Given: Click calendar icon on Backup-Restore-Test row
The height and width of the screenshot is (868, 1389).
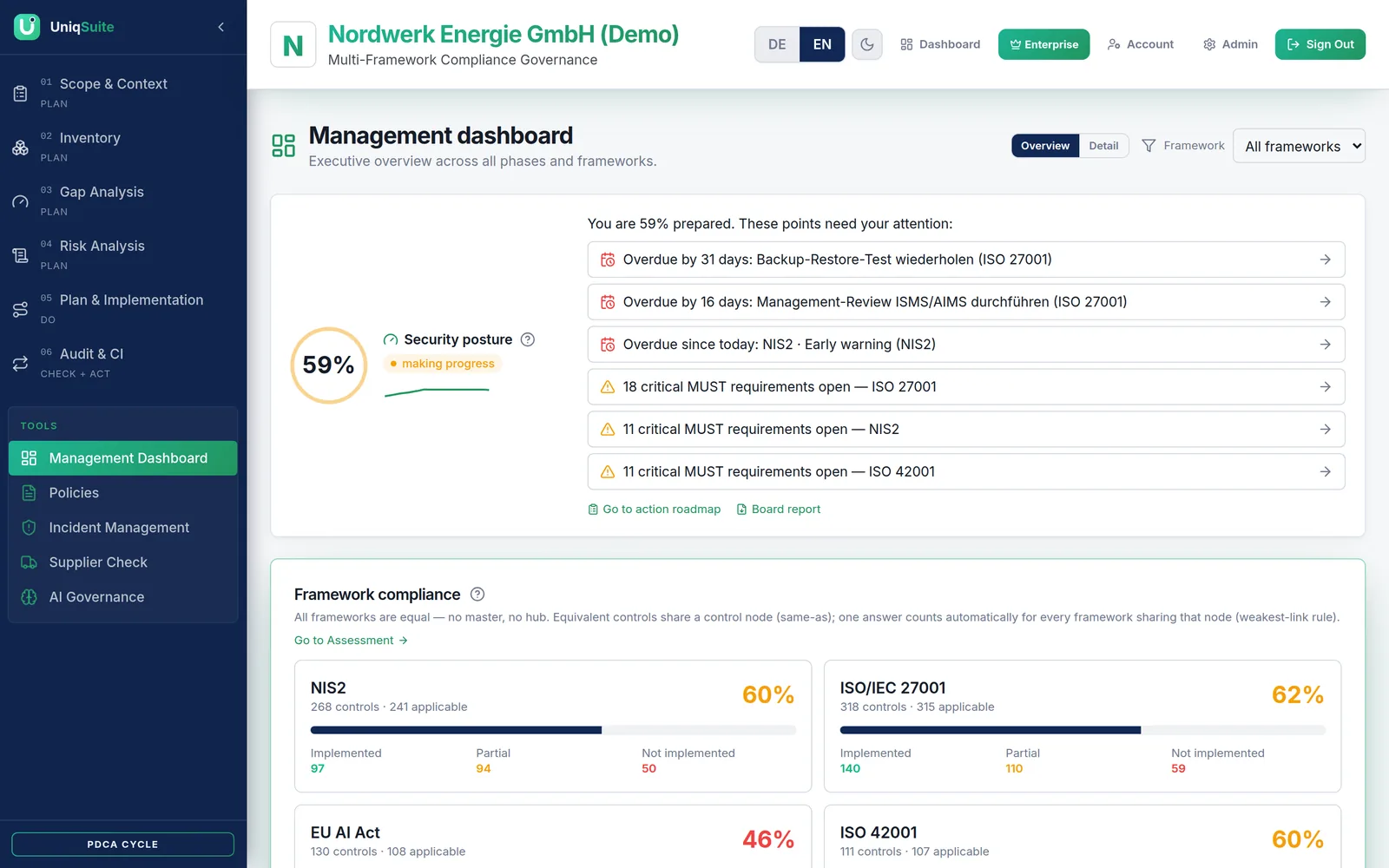Looking at the screenshot, I should pos(608,260).
